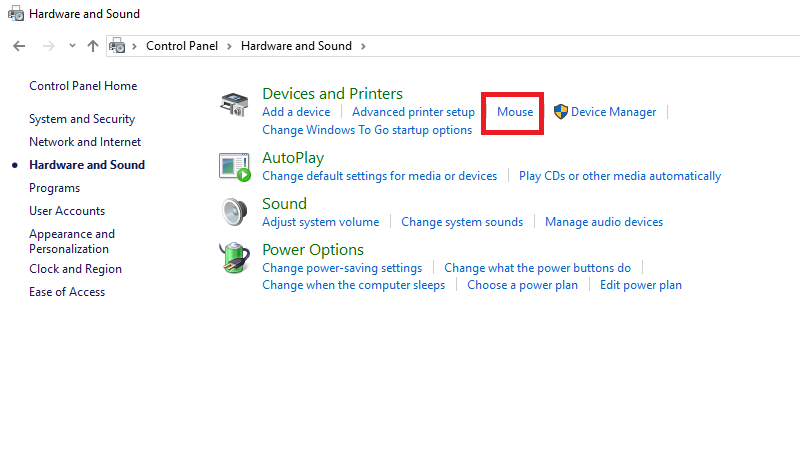Click the Back arrow navigation button
800x450 pixels.
coord(19,46)
